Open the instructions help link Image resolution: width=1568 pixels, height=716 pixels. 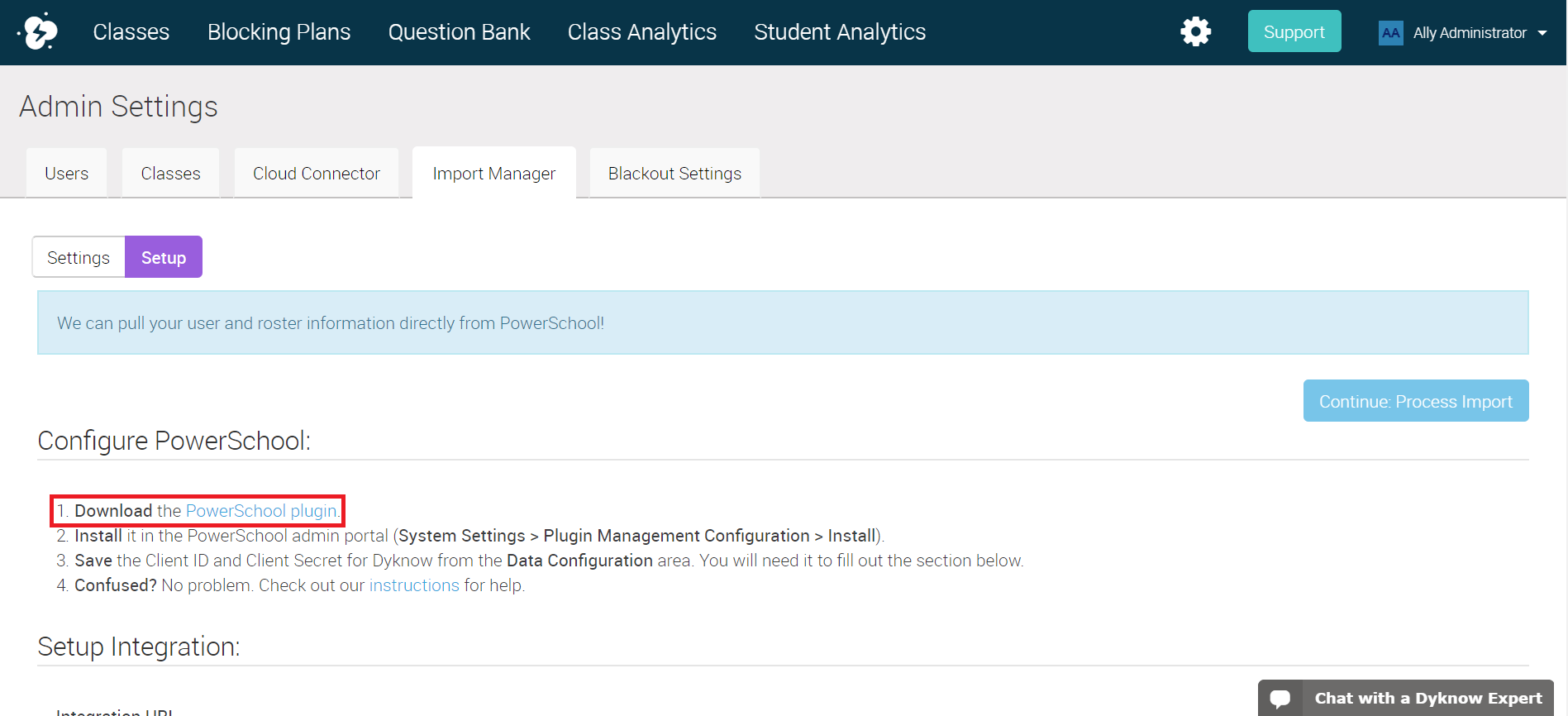point(414,585)
